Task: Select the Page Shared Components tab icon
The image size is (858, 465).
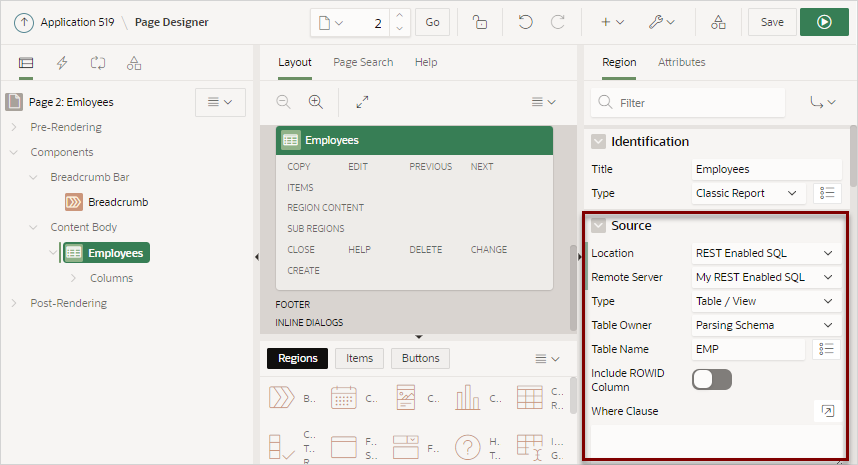Action: point(134,63)
